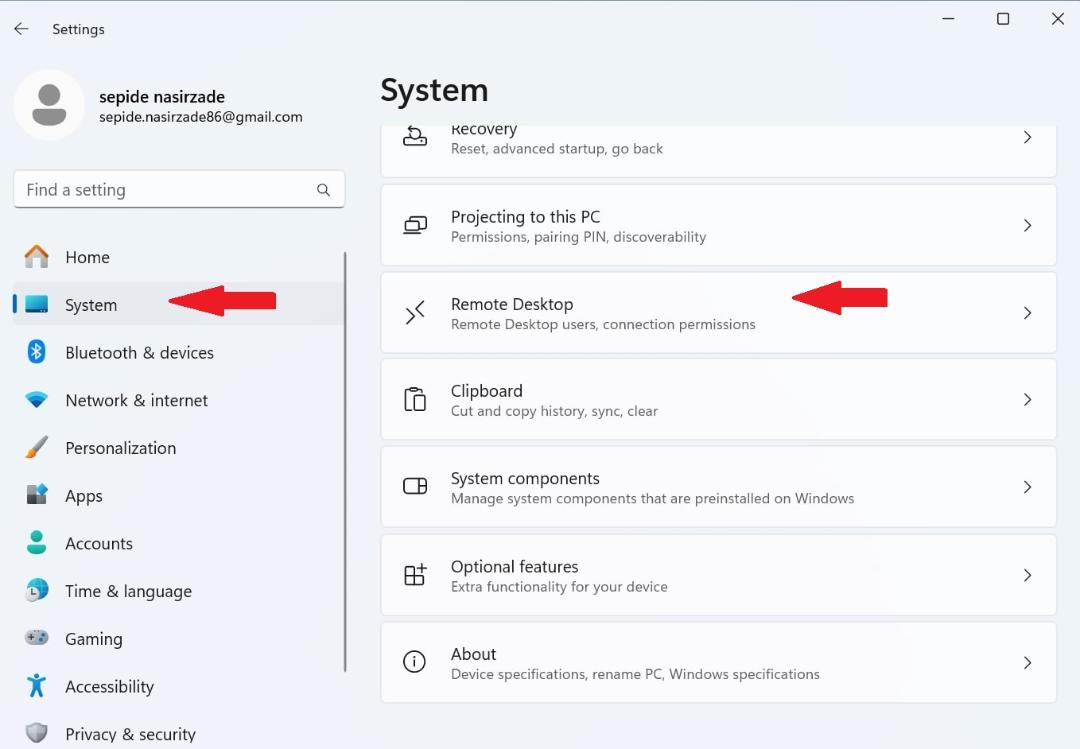This screenshot has height=749, width=1080.
Task: Expand the Recovery row chevron
Action: (1027, 138)
